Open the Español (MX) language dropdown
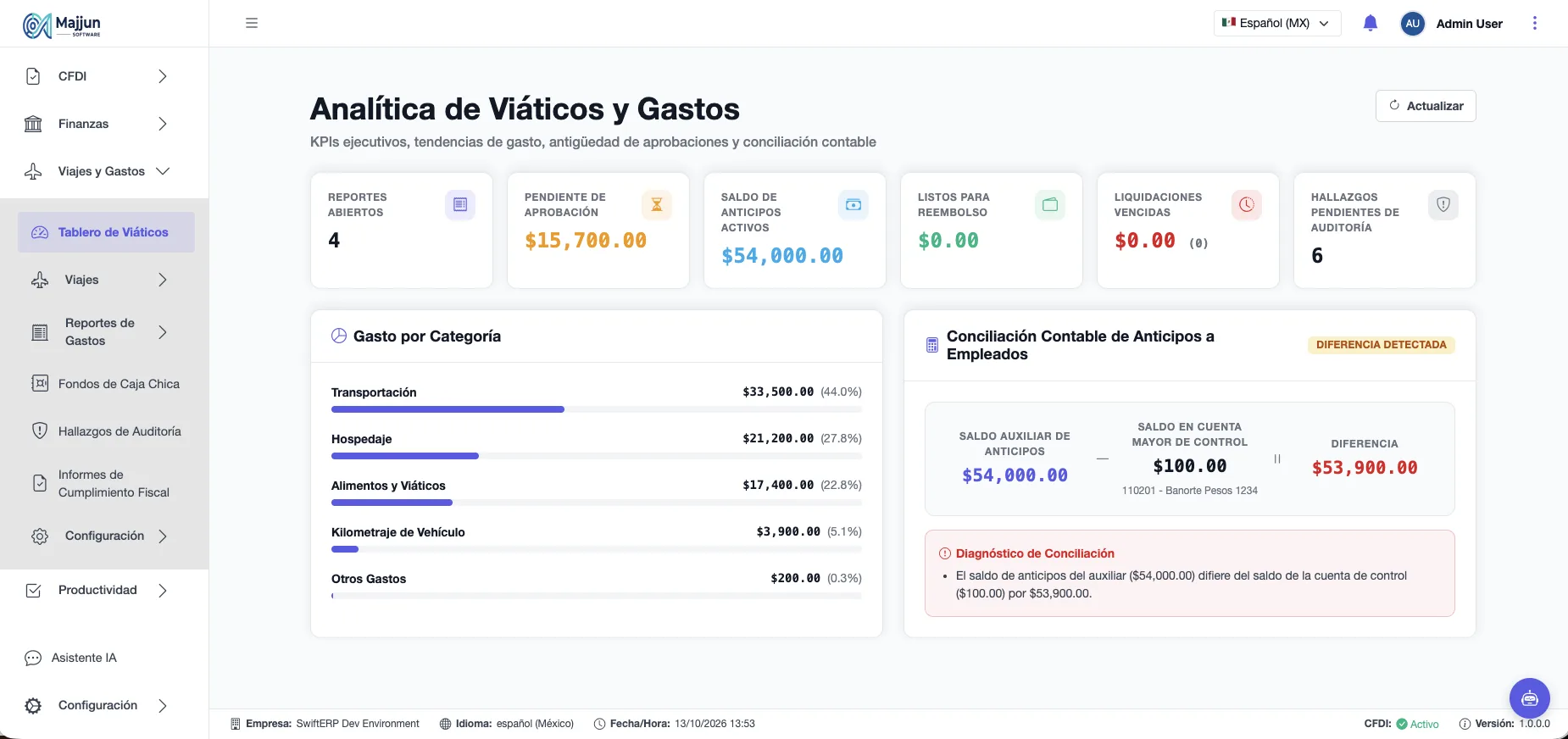1568x739 pixels. point(1277,23)
